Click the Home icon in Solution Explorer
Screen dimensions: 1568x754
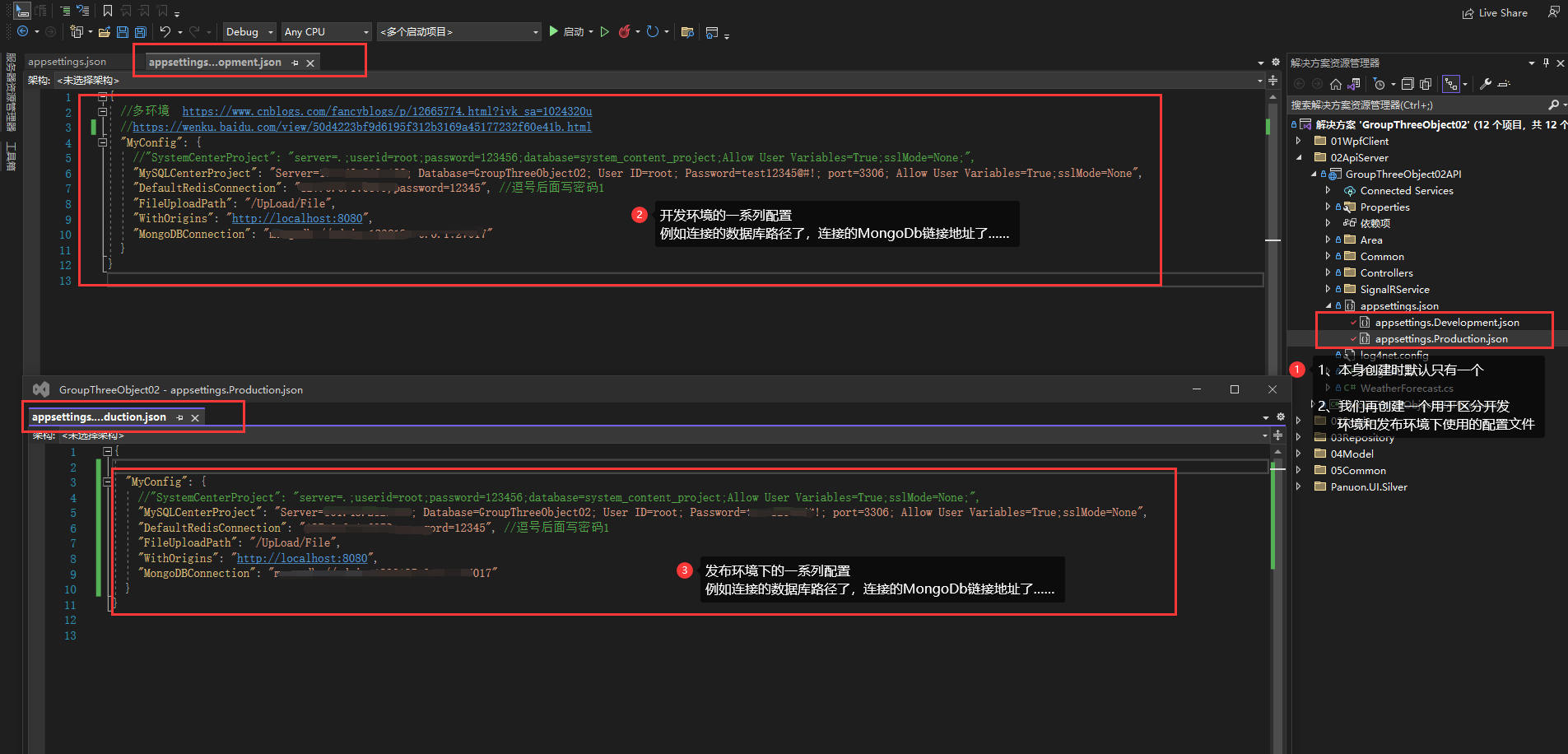tap(1336, 83)
